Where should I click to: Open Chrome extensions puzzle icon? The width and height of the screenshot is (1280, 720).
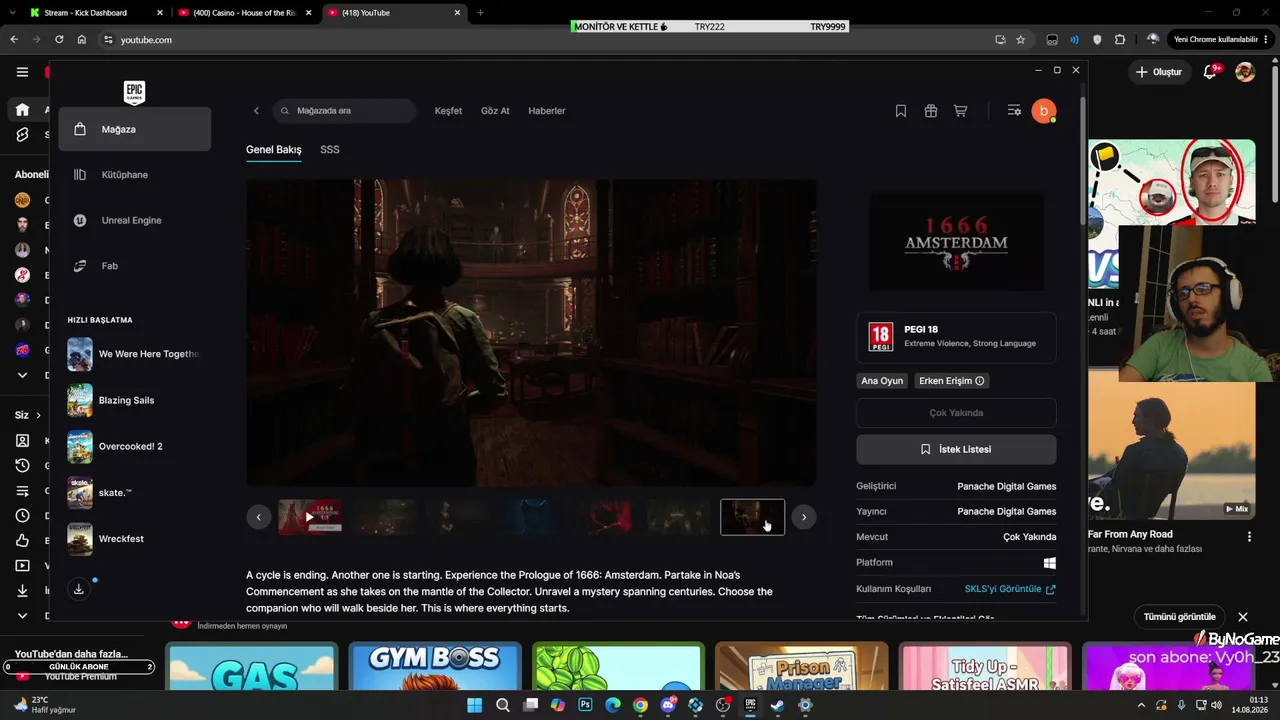point(1120,40)
